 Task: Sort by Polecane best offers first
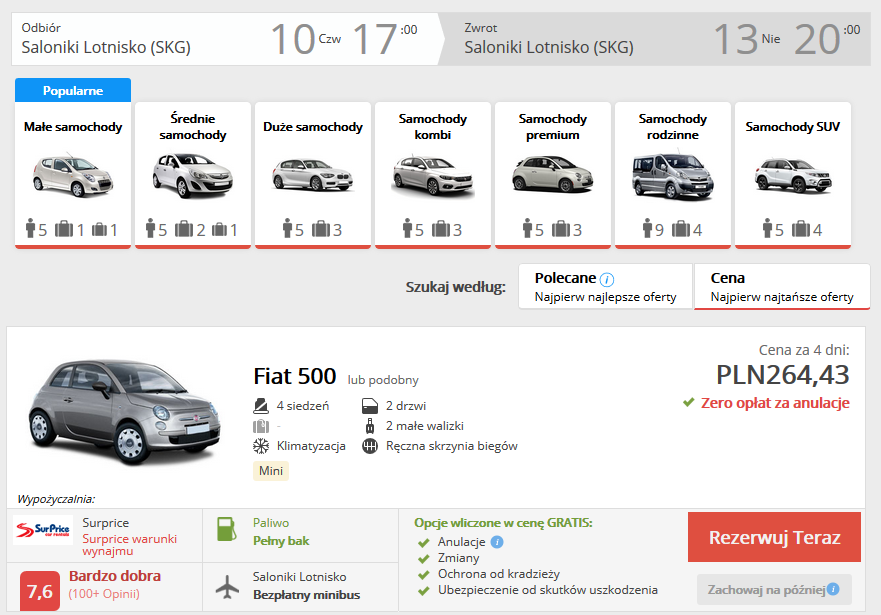point(605,287)
